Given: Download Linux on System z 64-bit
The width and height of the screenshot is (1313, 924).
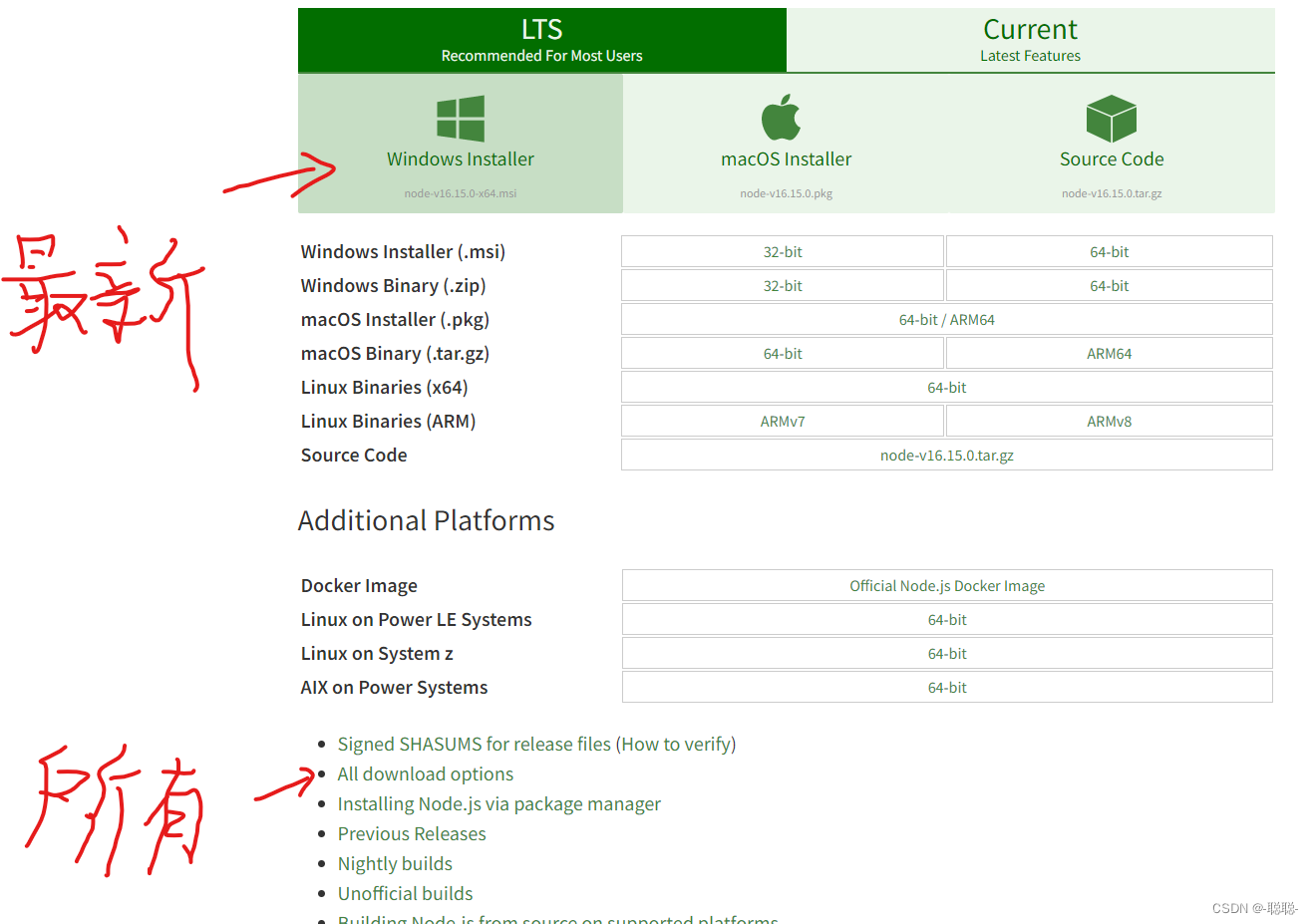Looking at the screenshot, I should (x=947, y=654).
